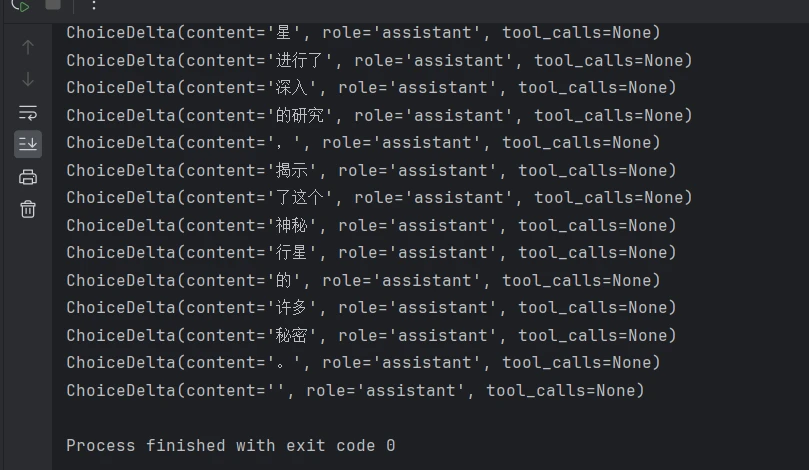
Task: Click the Rerun icon in run toolbar
Action: [x=20, y=5]
